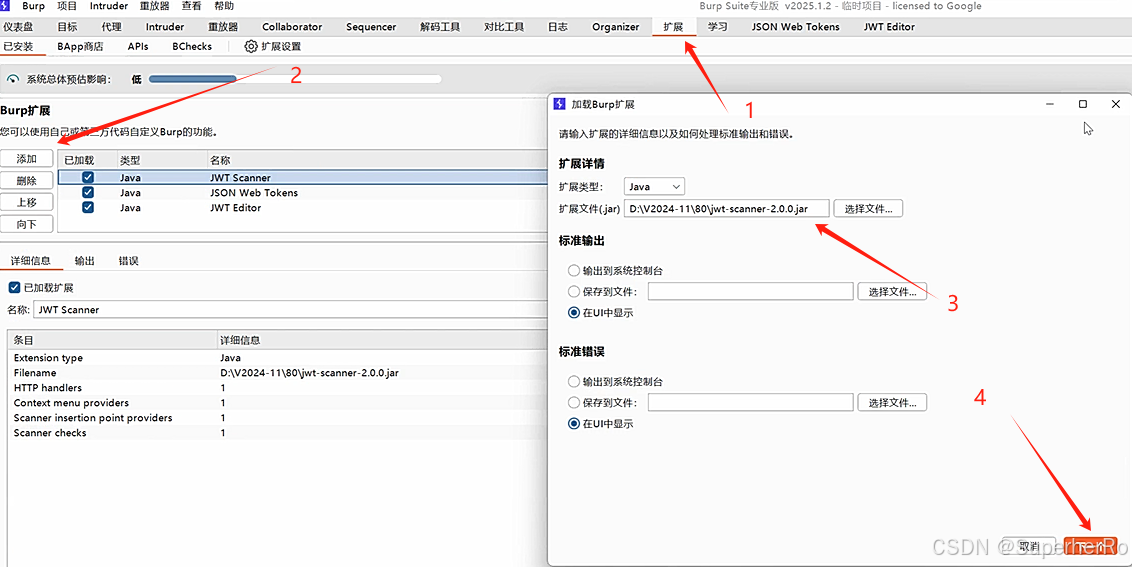This screenshot has height=567, width=1132.
Task: Select 在UI中显示 radio under 标准输出
Action: [574, 313]
